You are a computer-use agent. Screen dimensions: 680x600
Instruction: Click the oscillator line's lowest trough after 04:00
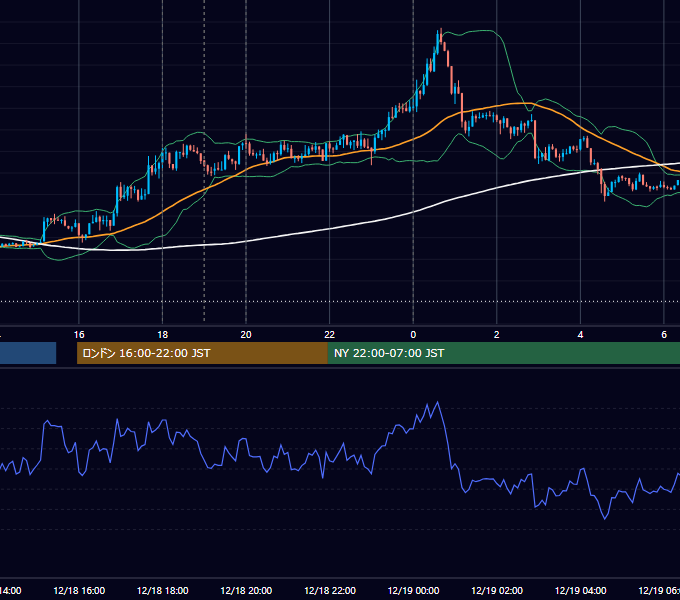click(x=605, y=518)
